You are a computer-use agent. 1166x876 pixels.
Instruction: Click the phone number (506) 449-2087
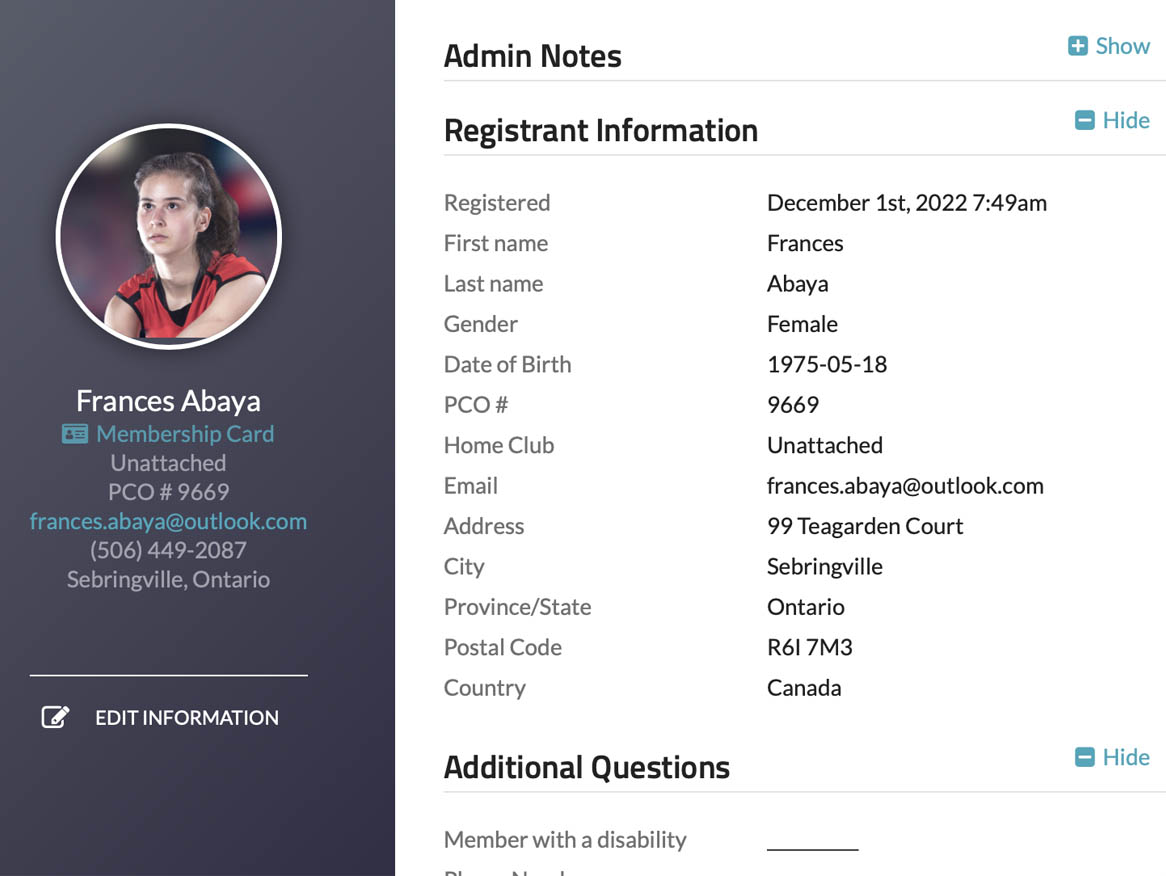pyautogui.click(x=168, y=550)
